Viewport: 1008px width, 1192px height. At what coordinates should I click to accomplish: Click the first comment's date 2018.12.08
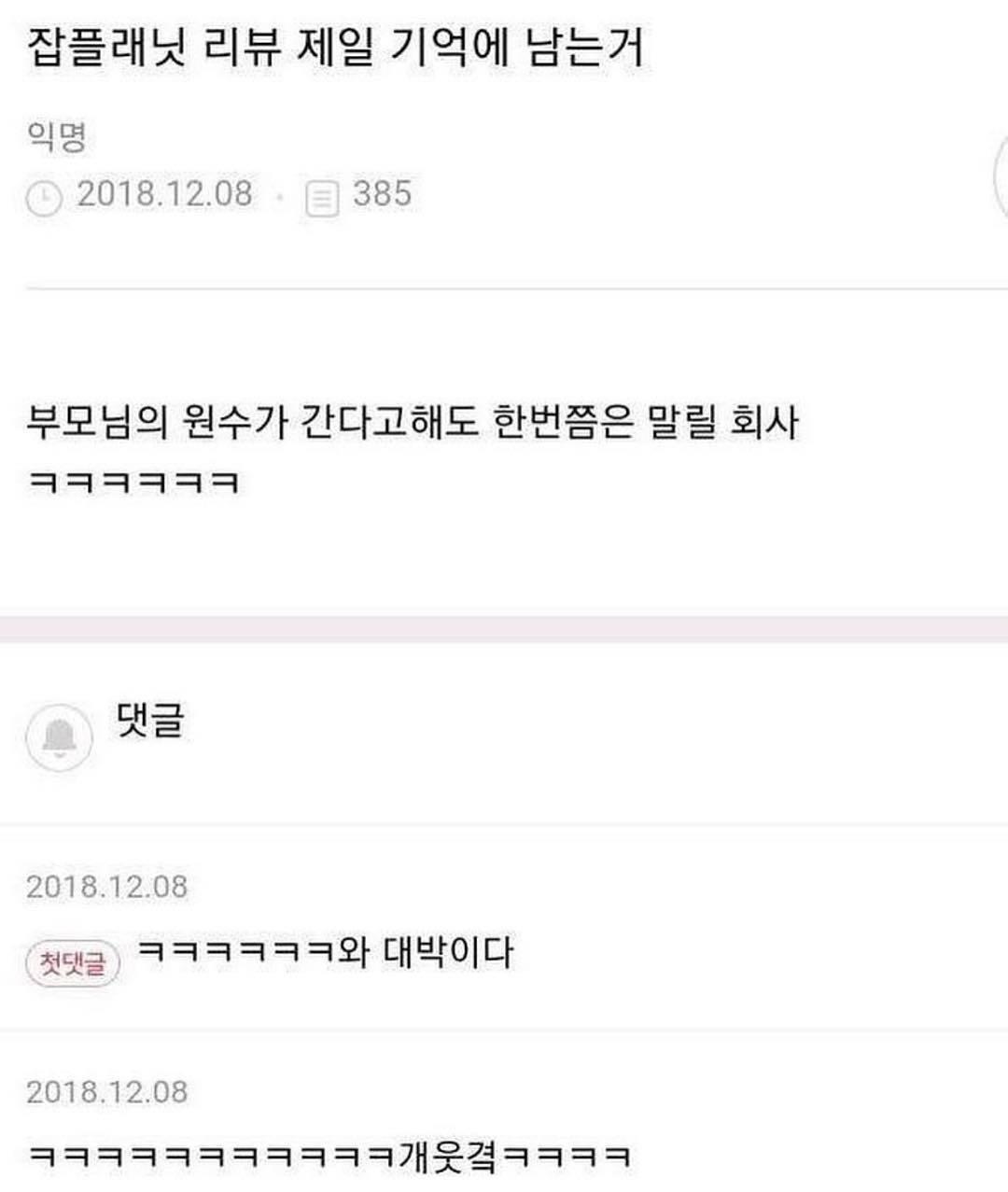click(106, 887)
